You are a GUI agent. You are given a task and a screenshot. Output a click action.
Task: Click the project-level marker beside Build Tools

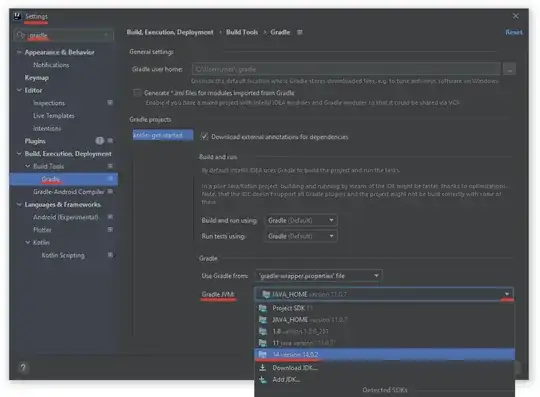(110, 166)
